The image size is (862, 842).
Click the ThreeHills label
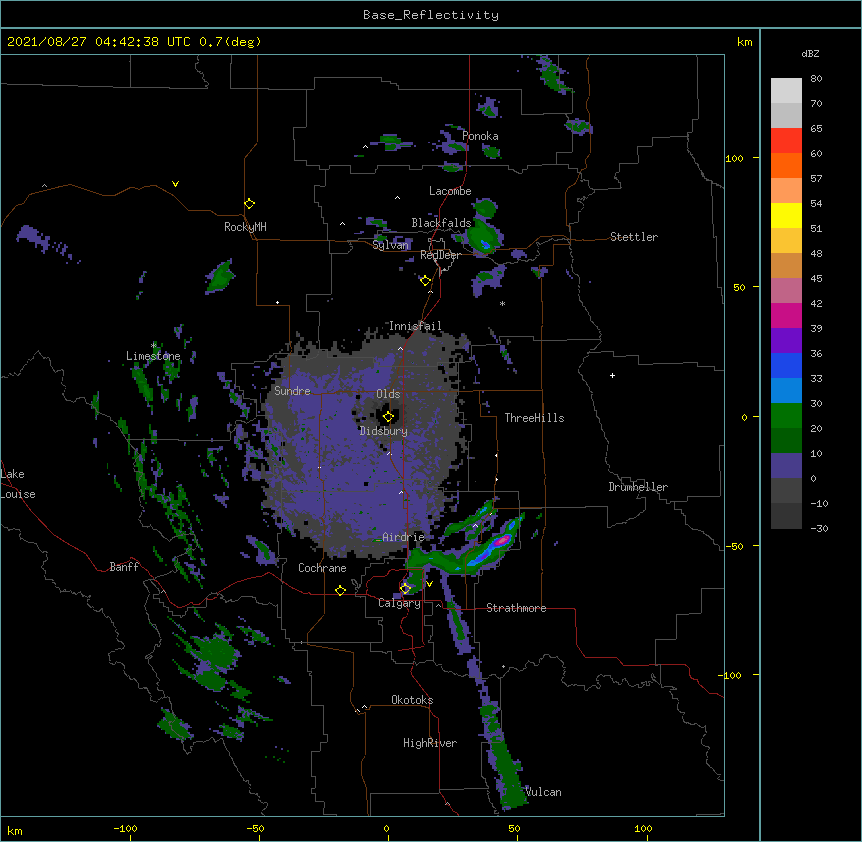[534, 418]
